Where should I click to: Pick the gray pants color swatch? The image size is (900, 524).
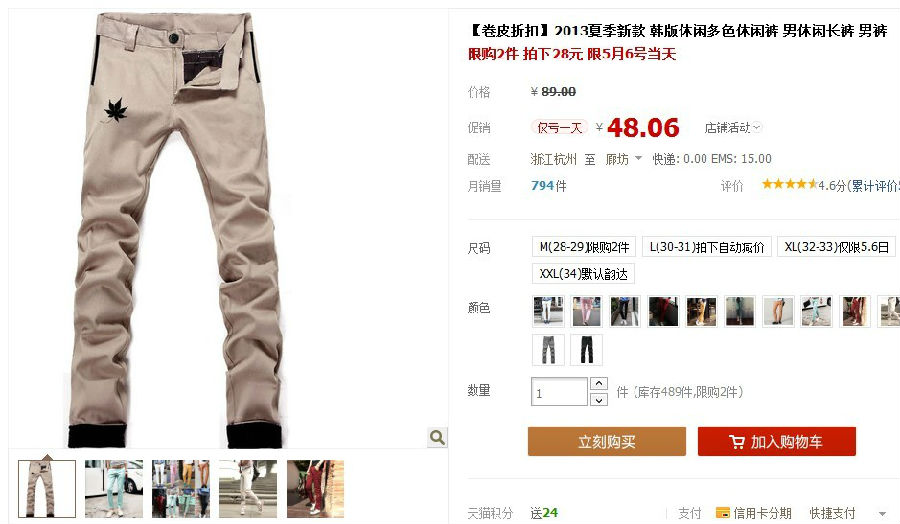click(x=548, y=350)
